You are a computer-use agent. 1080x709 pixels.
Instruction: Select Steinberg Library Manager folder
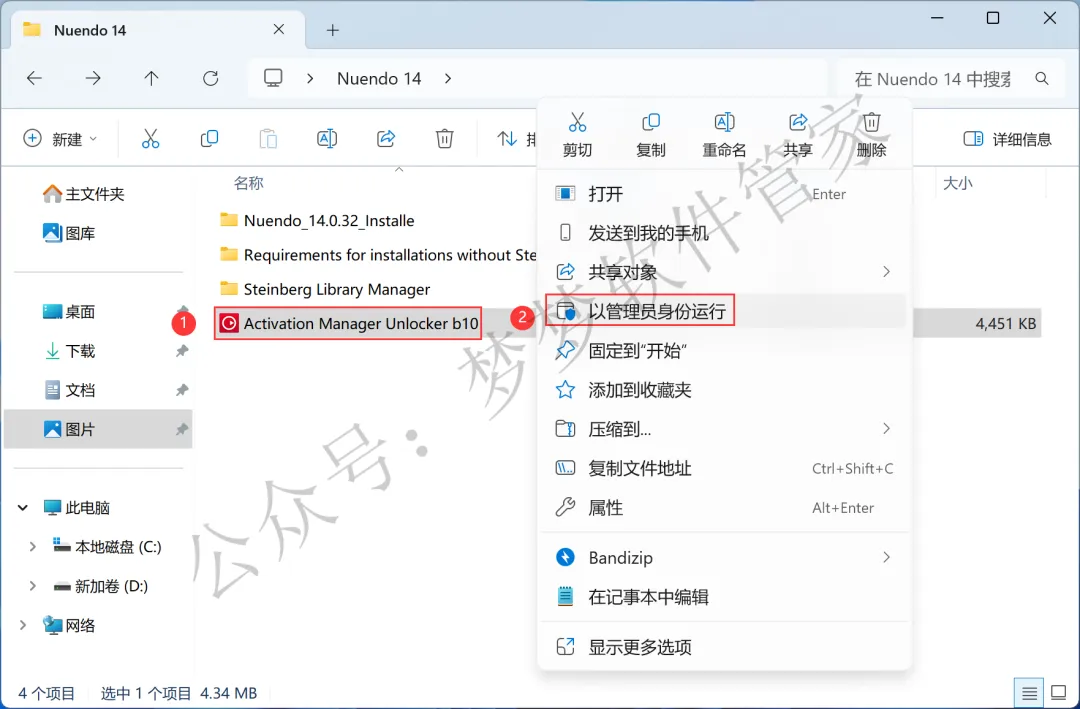point(325,289)
